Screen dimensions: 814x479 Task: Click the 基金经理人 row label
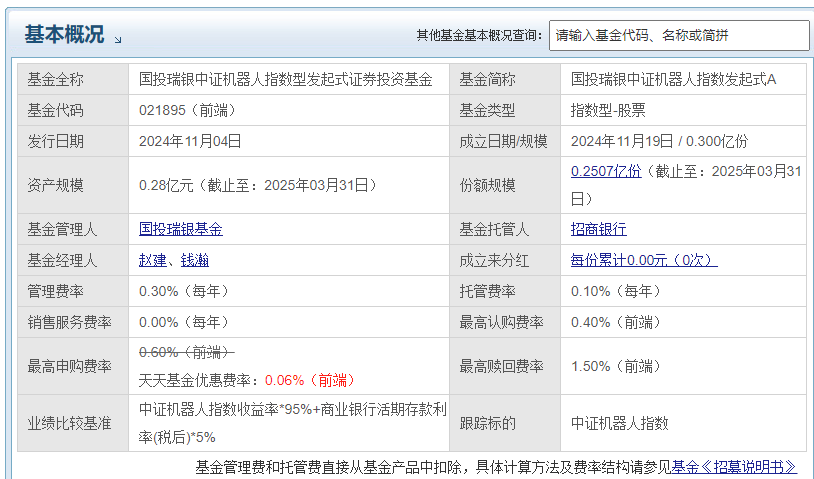(x=62, y=260)
